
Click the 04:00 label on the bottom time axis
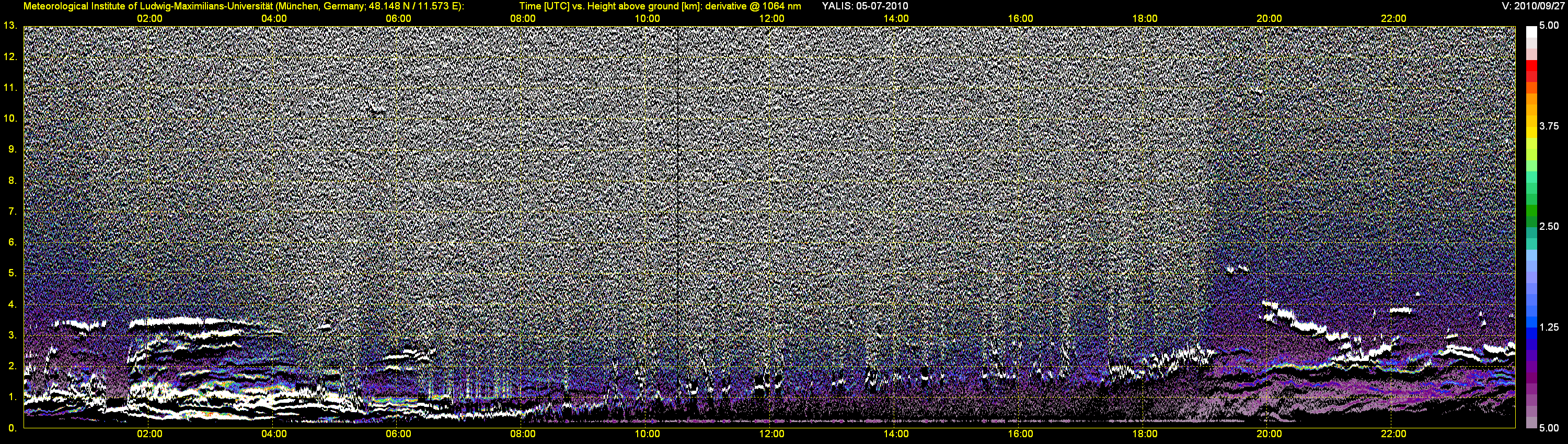coord(274,434)
